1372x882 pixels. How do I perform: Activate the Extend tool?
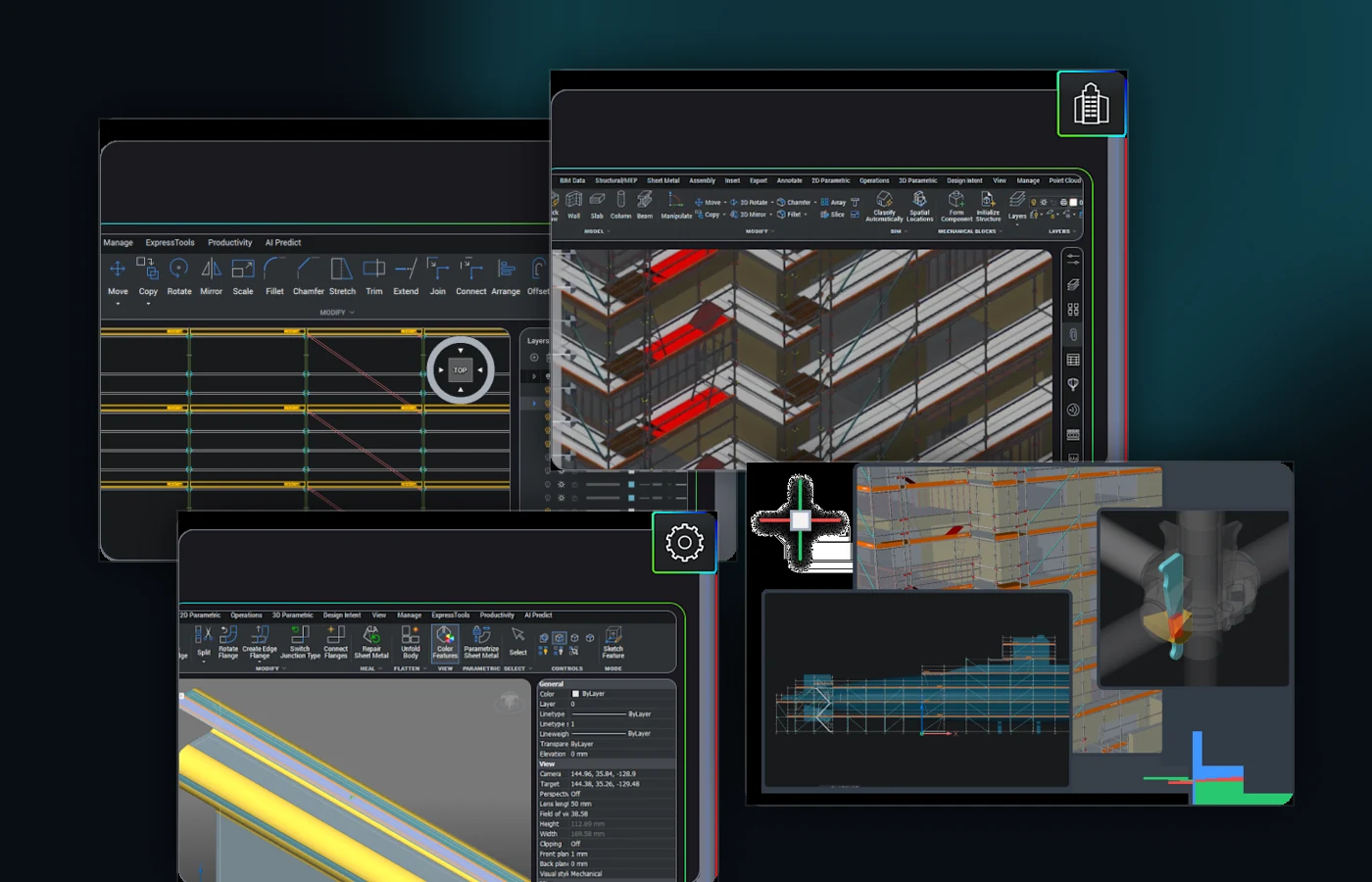coord(406,276)
